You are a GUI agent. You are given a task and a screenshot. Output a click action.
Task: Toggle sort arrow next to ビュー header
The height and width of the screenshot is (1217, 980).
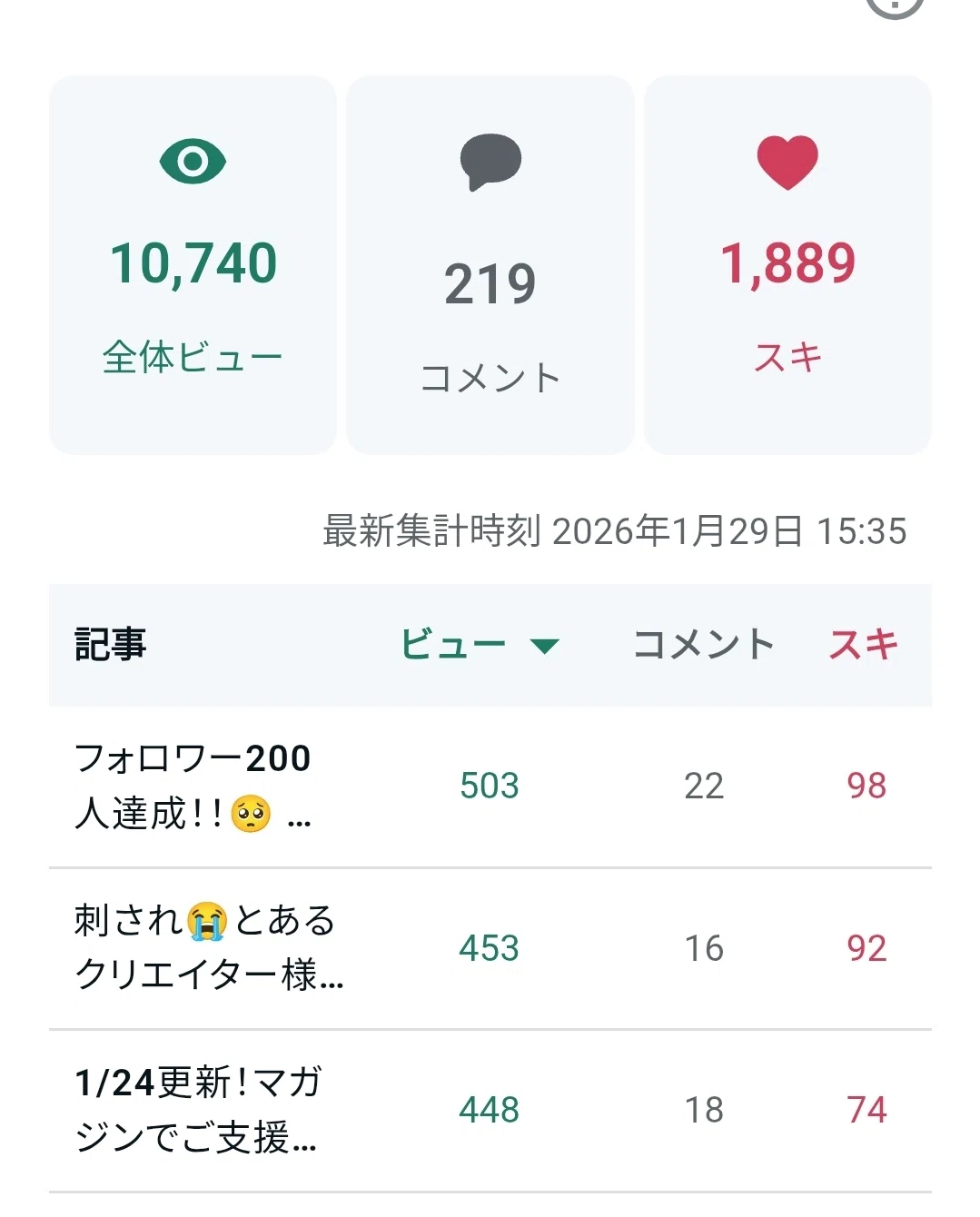pyautogui.click(x=545, y=647)
